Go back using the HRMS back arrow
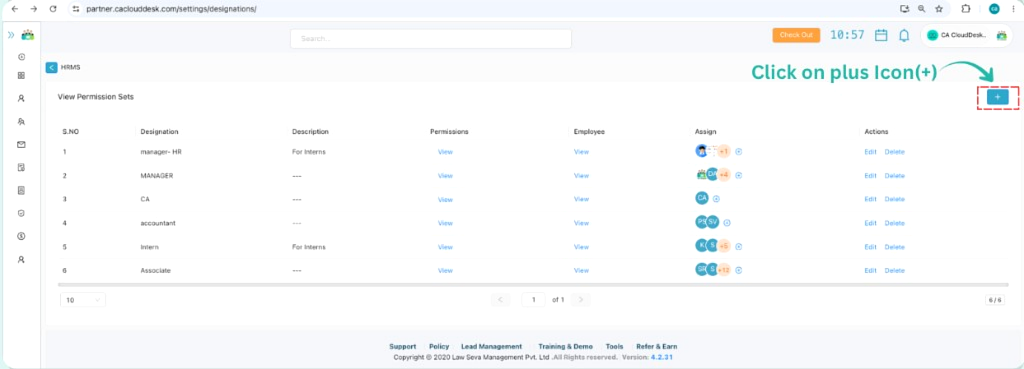Image resolution: width=1024 pixels, height=369 pixels. click(52, 67)
